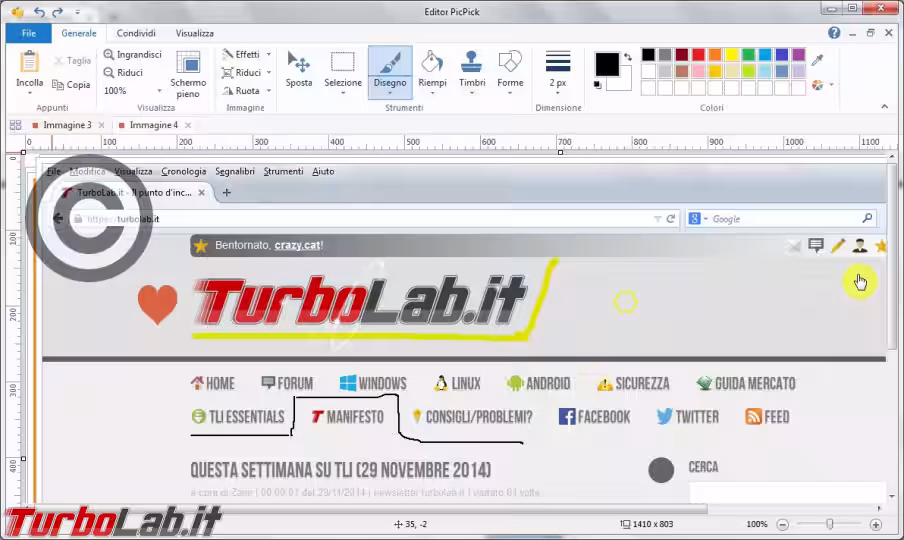Image resolution: width=904 pixels, height=540 pixels.
Task: Open the Effetti dropdown
Action: pyautogui.click(x=247, y=54)
